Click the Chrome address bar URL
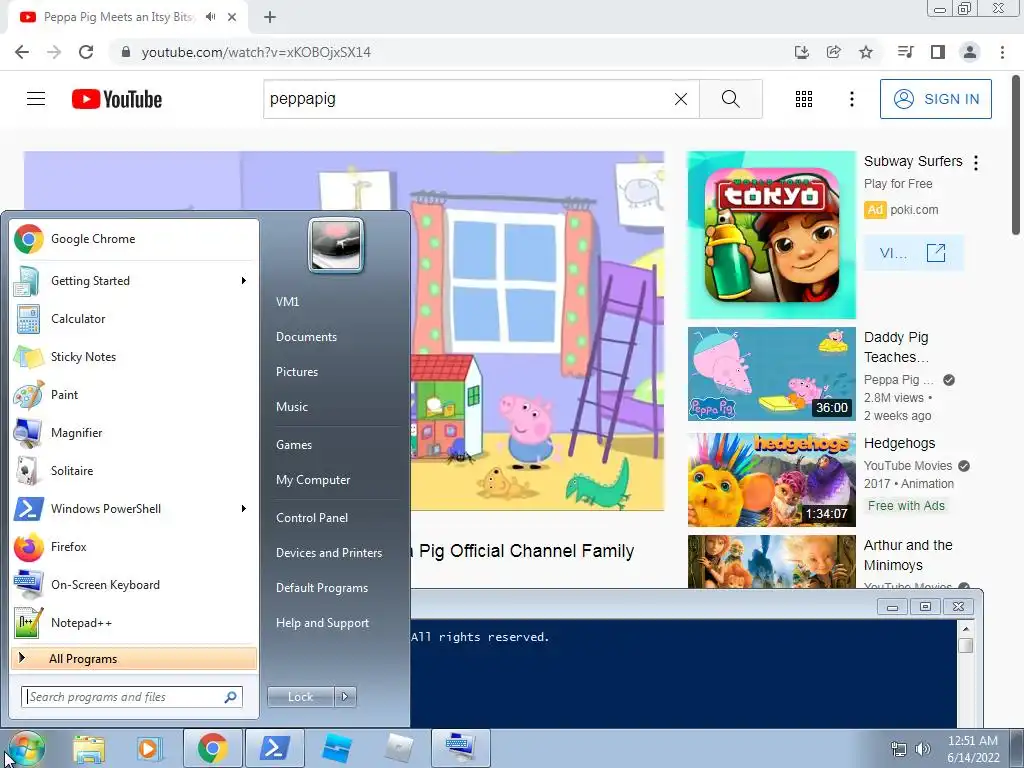 tap(256, 52)
